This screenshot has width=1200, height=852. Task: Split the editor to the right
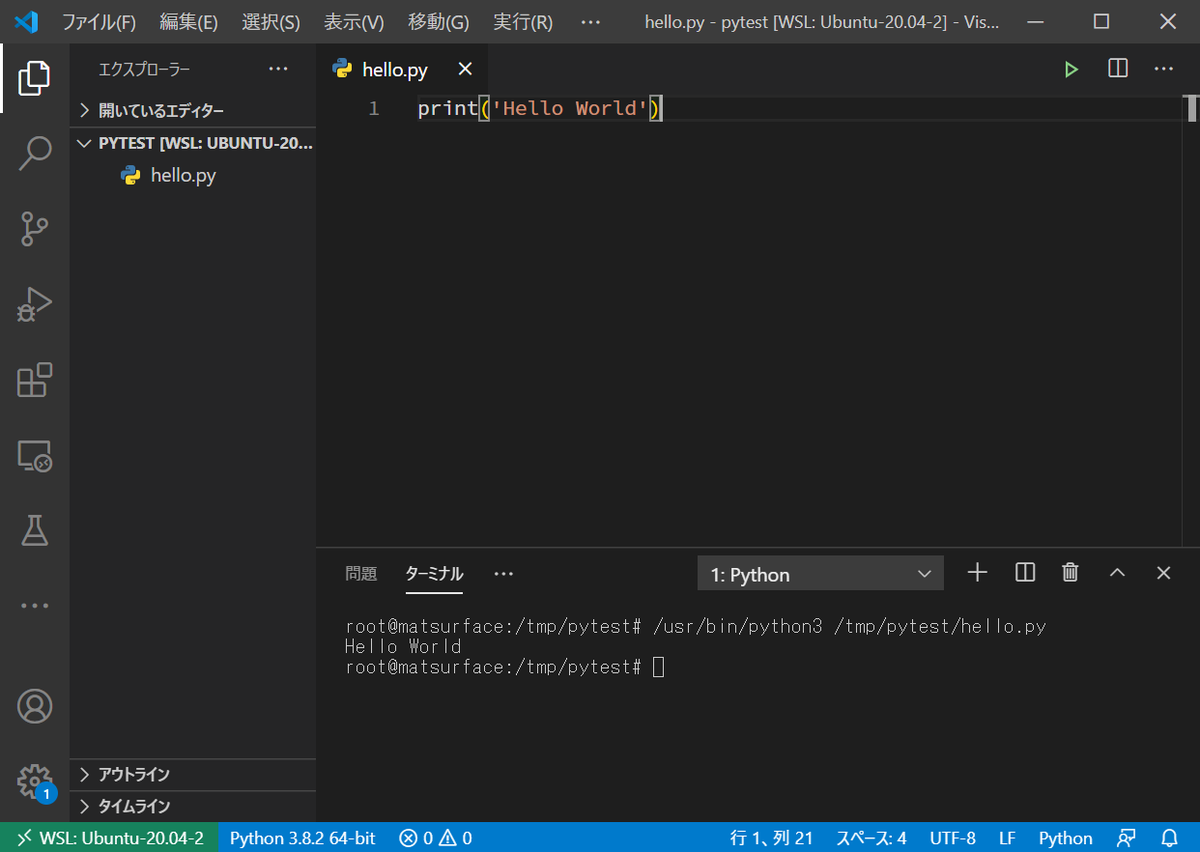click(x=1118, y=69)
